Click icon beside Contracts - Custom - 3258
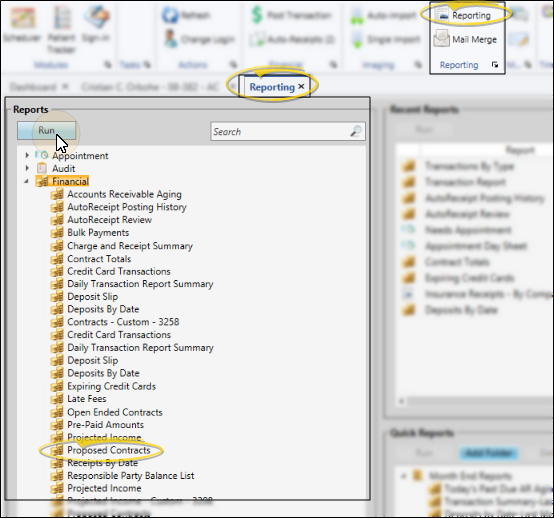Viewport: 554px width, 519px height. [57, 322]
